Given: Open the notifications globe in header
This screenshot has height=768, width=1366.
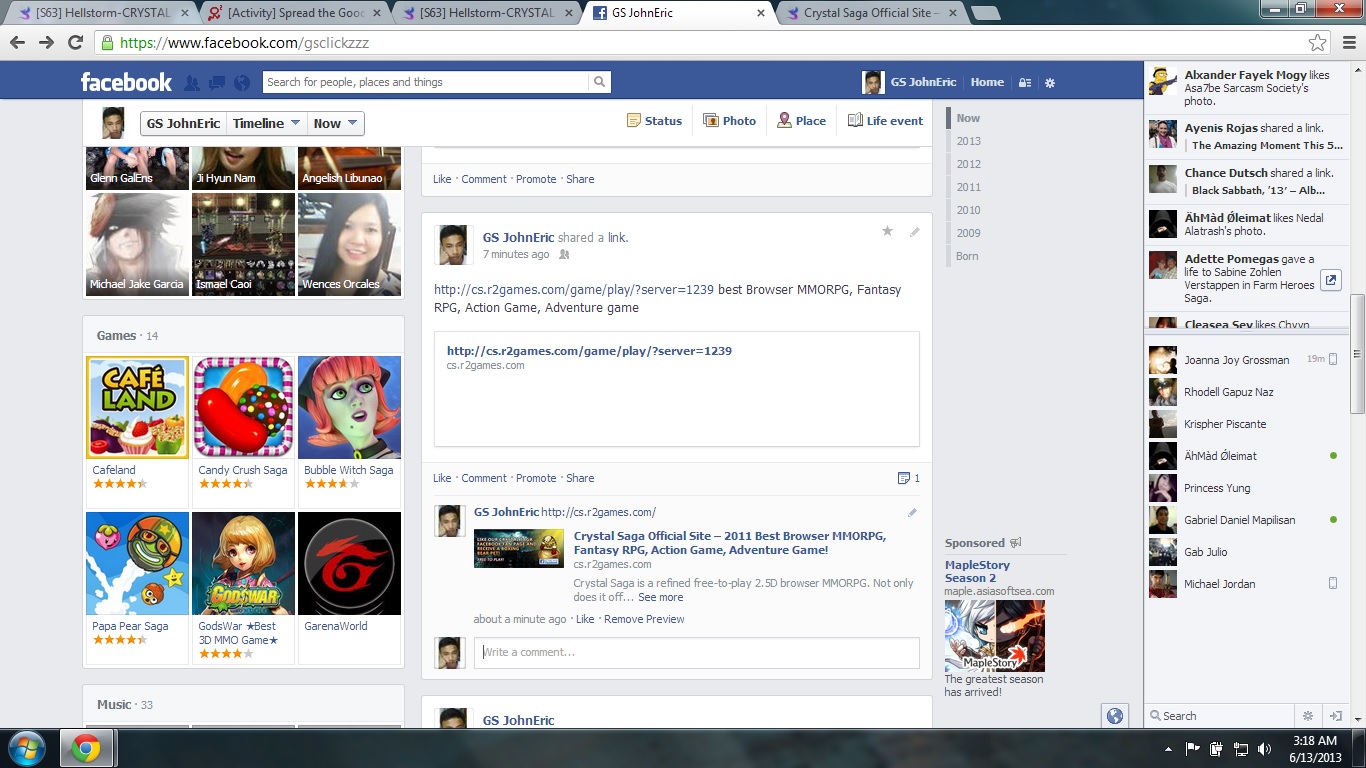Looking at the screenshot, I should point(241,83).
